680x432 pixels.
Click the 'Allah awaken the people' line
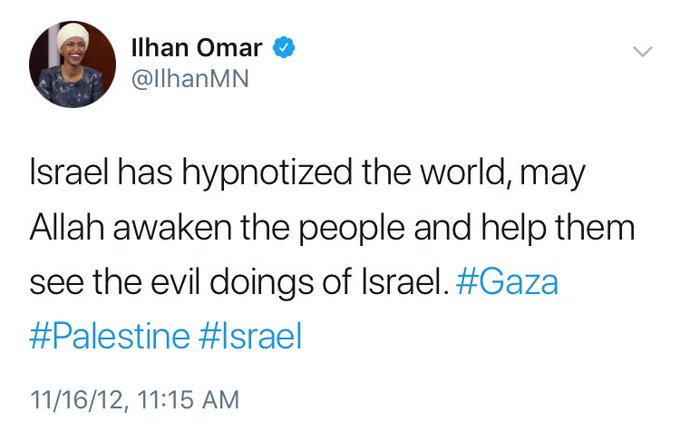332,228
